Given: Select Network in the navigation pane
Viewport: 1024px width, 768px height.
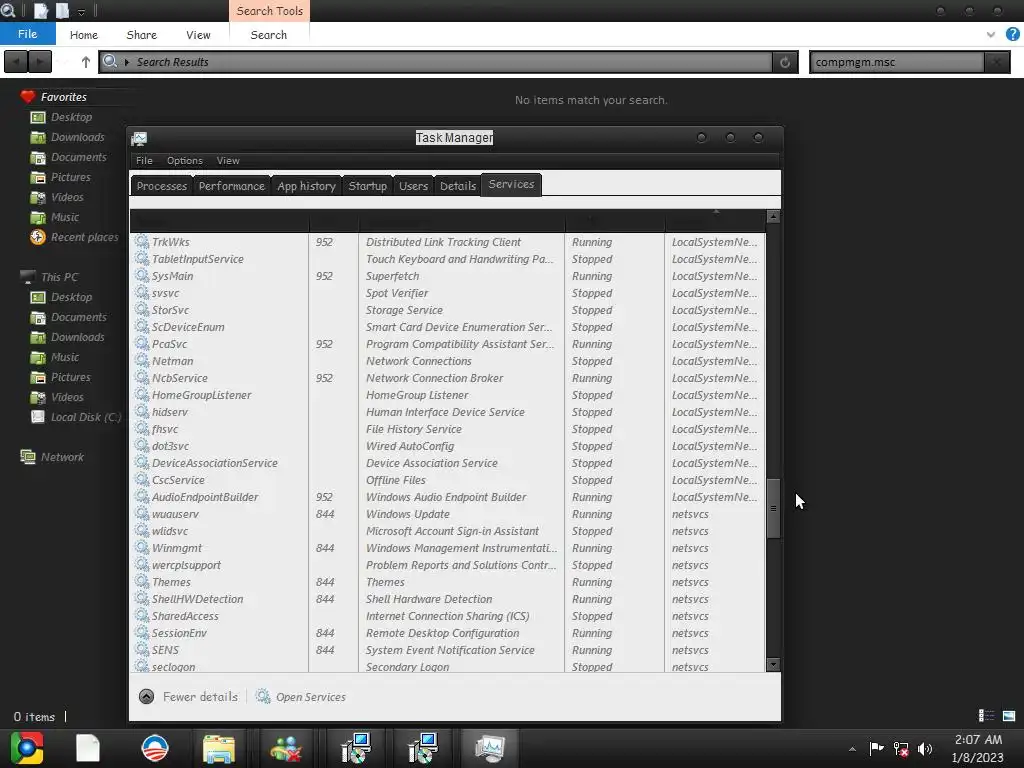Looking at the screenshot, I should tap(62, 457).
